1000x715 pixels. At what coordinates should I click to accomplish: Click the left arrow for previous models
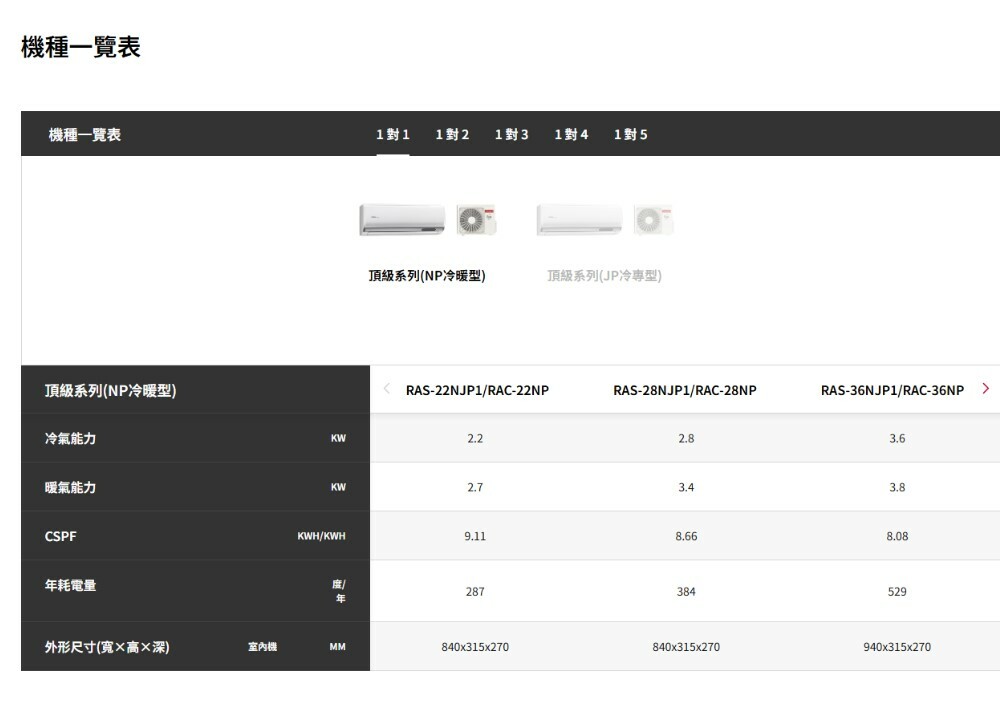click(387, 388)
